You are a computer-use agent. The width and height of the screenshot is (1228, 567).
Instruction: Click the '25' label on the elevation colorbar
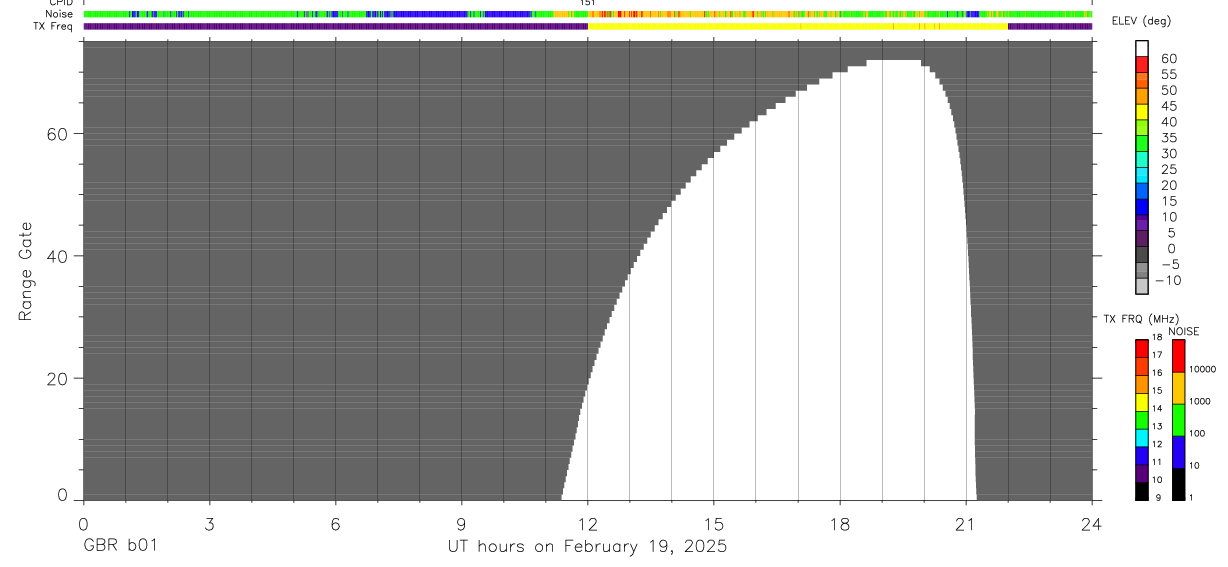click(1170, 170)
